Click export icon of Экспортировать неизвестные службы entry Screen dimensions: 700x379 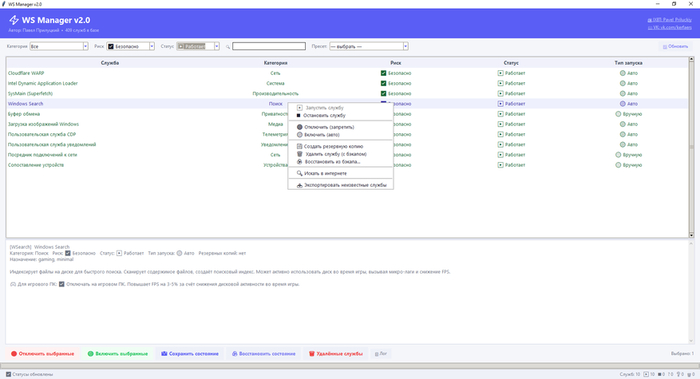(300, 185)
